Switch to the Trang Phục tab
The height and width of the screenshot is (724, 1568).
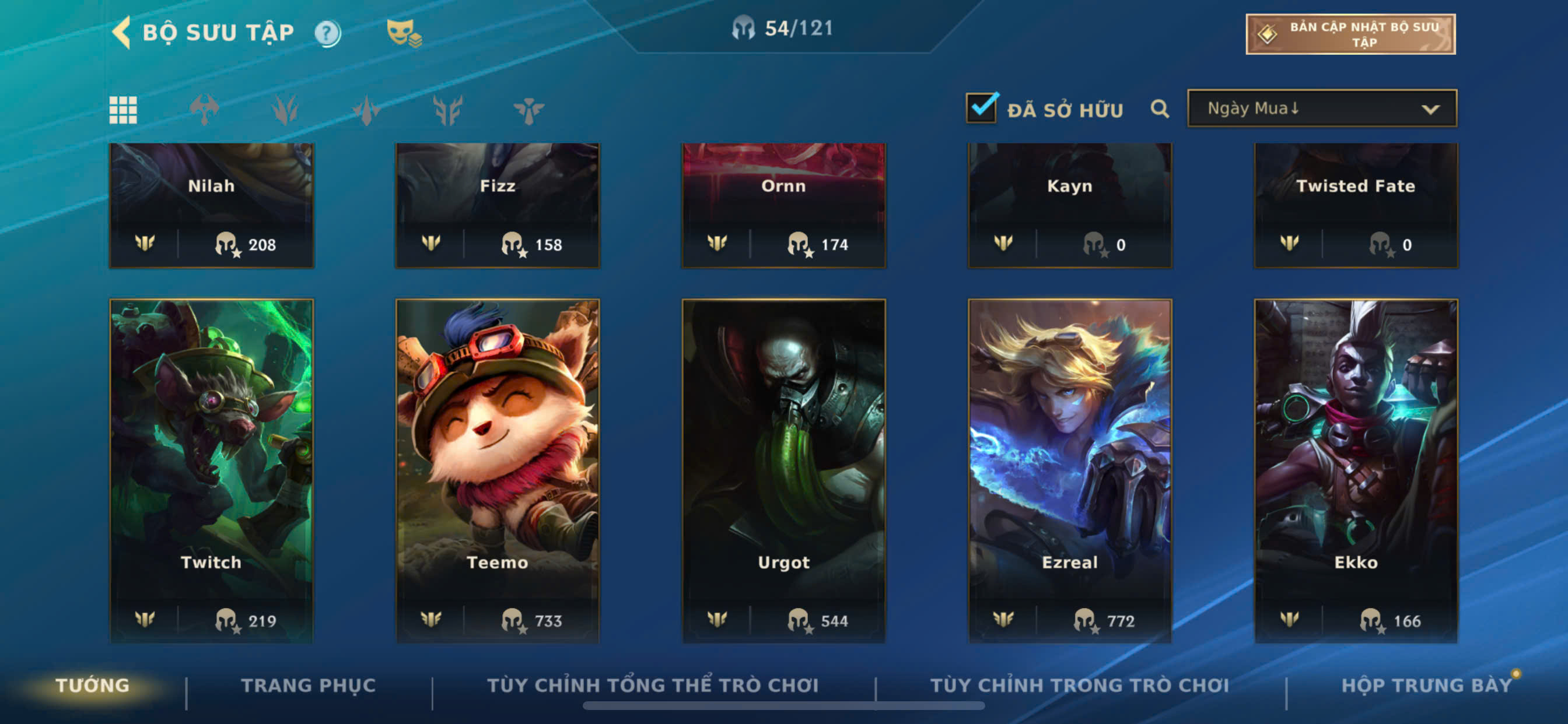309,685
